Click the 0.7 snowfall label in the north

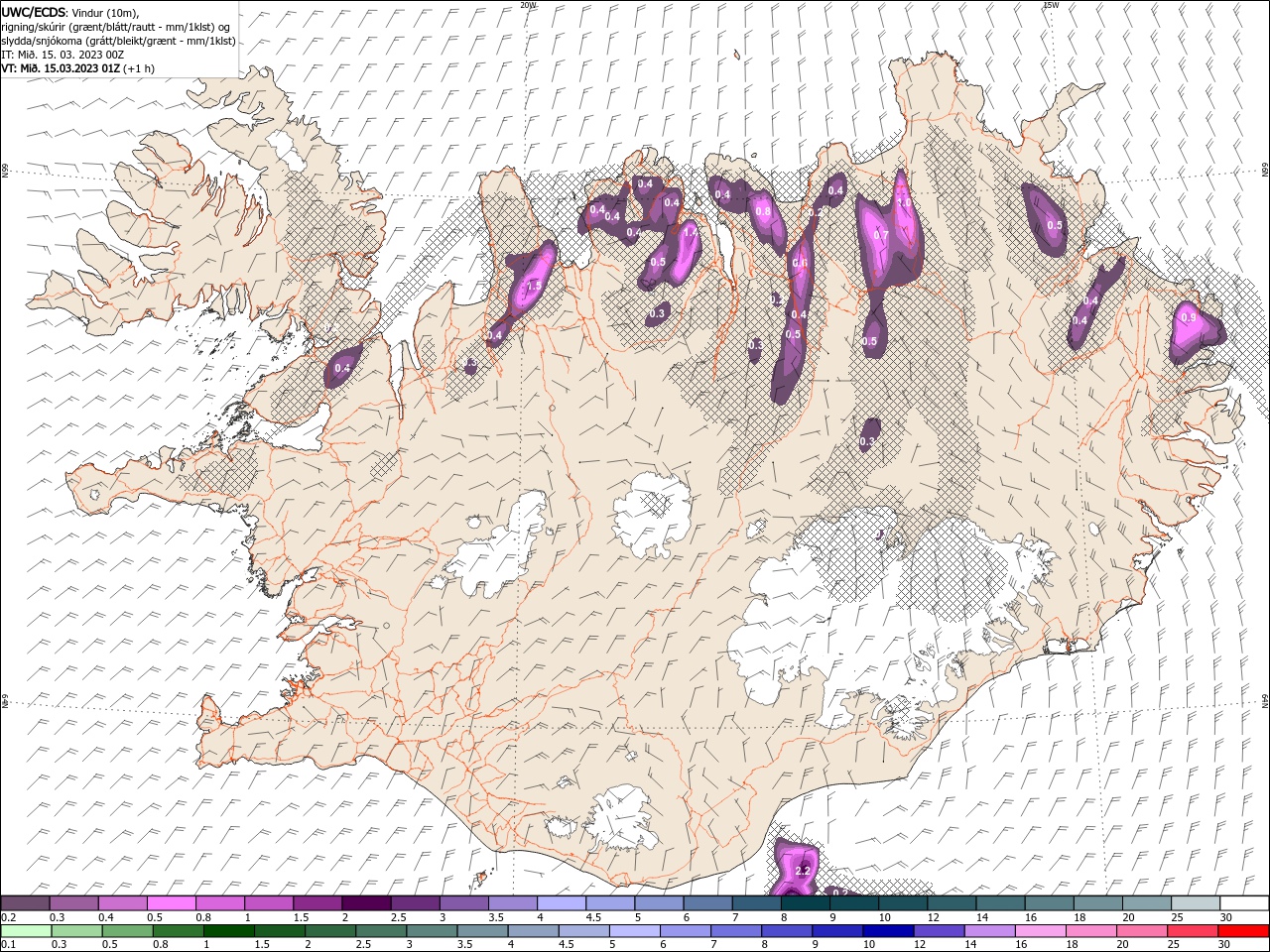pyautogui.click(x=881, y=235)
